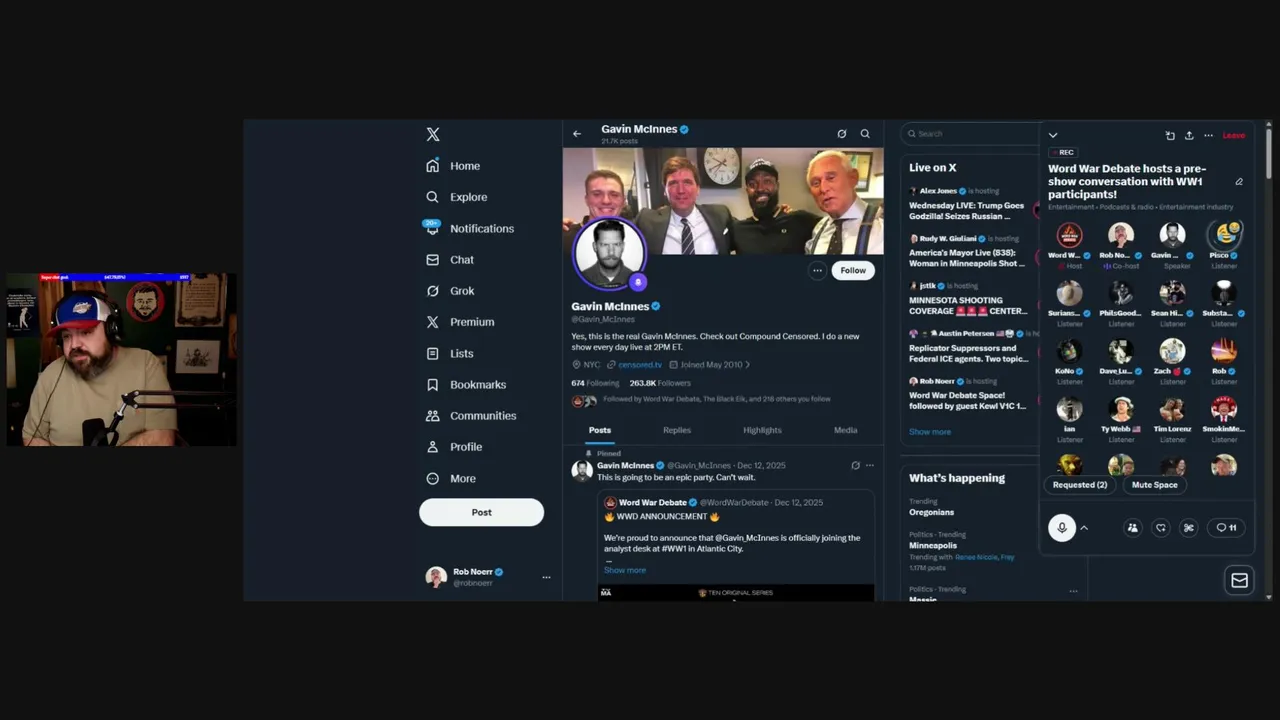
Task: Switch to the Media tab
Action: (845, 430)
